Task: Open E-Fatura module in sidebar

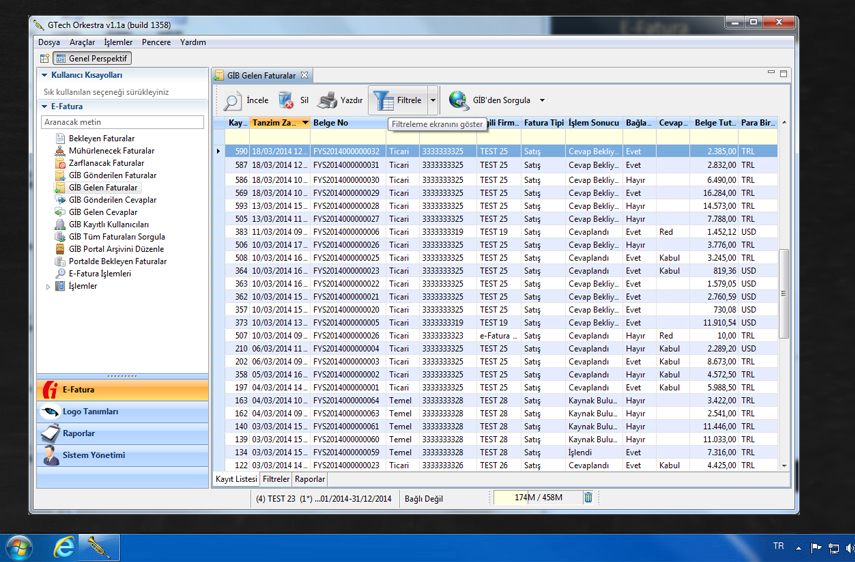Action: click(122, 390)
